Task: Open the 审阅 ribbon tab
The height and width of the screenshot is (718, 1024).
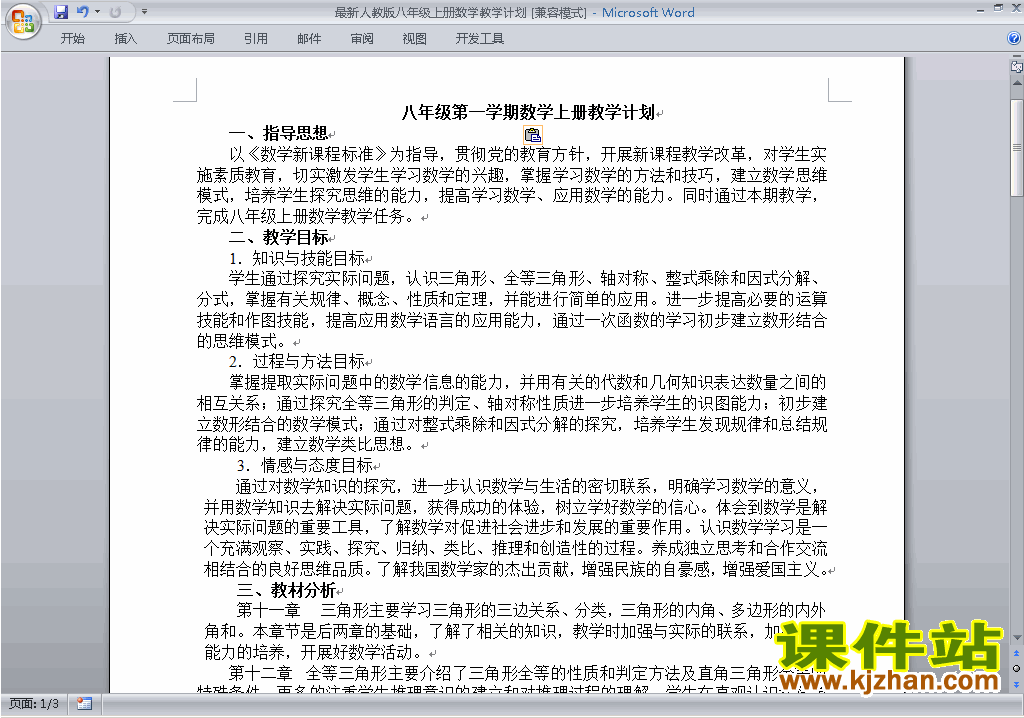Action: click(x=362, y=39)
